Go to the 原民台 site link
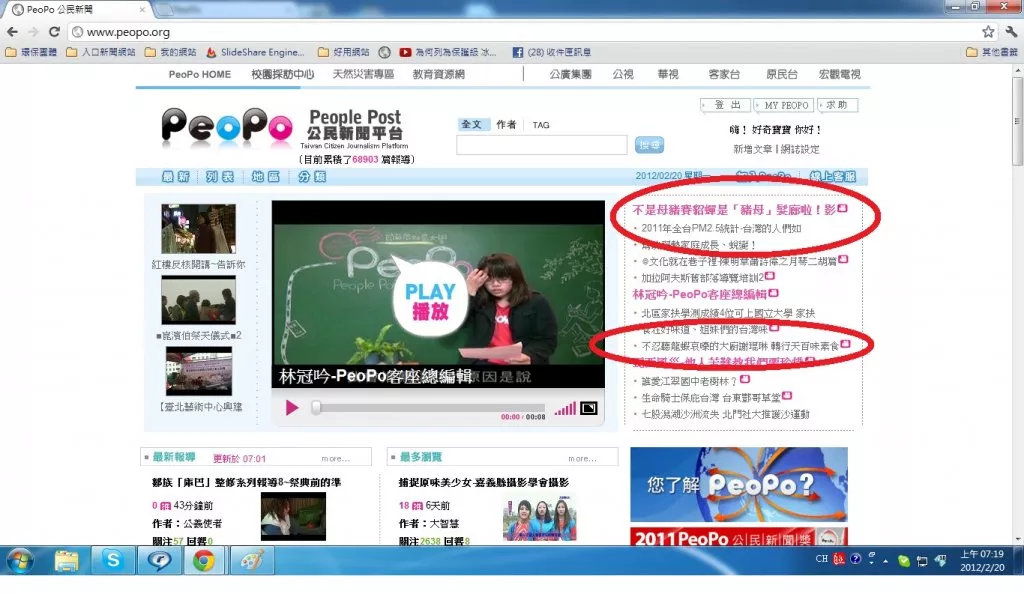 782,74
